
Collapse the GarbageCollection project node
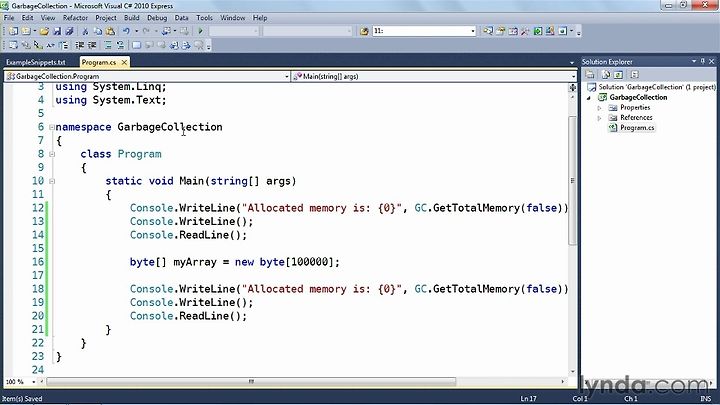click(589, 98)
